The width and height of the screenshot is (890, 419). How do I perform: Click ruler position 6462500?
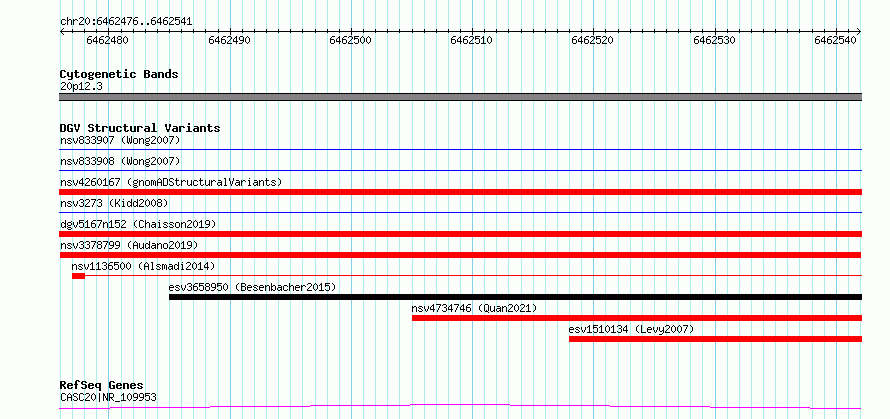[x=350, y=40]
